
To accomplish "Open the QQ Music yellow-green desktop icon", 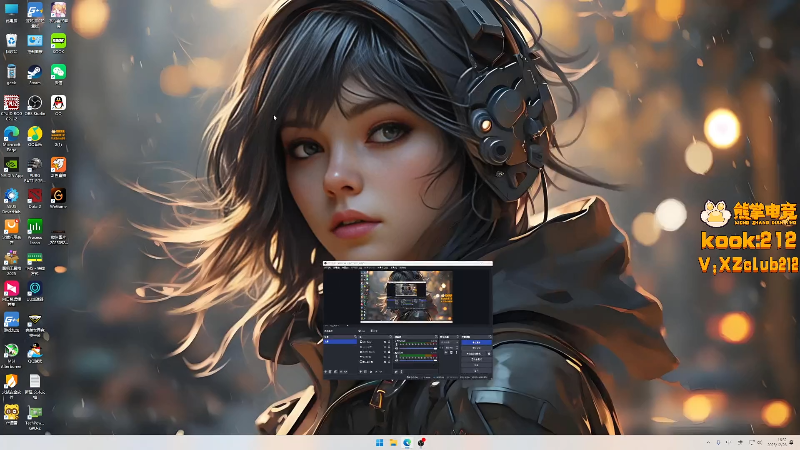I will point(35,135).
